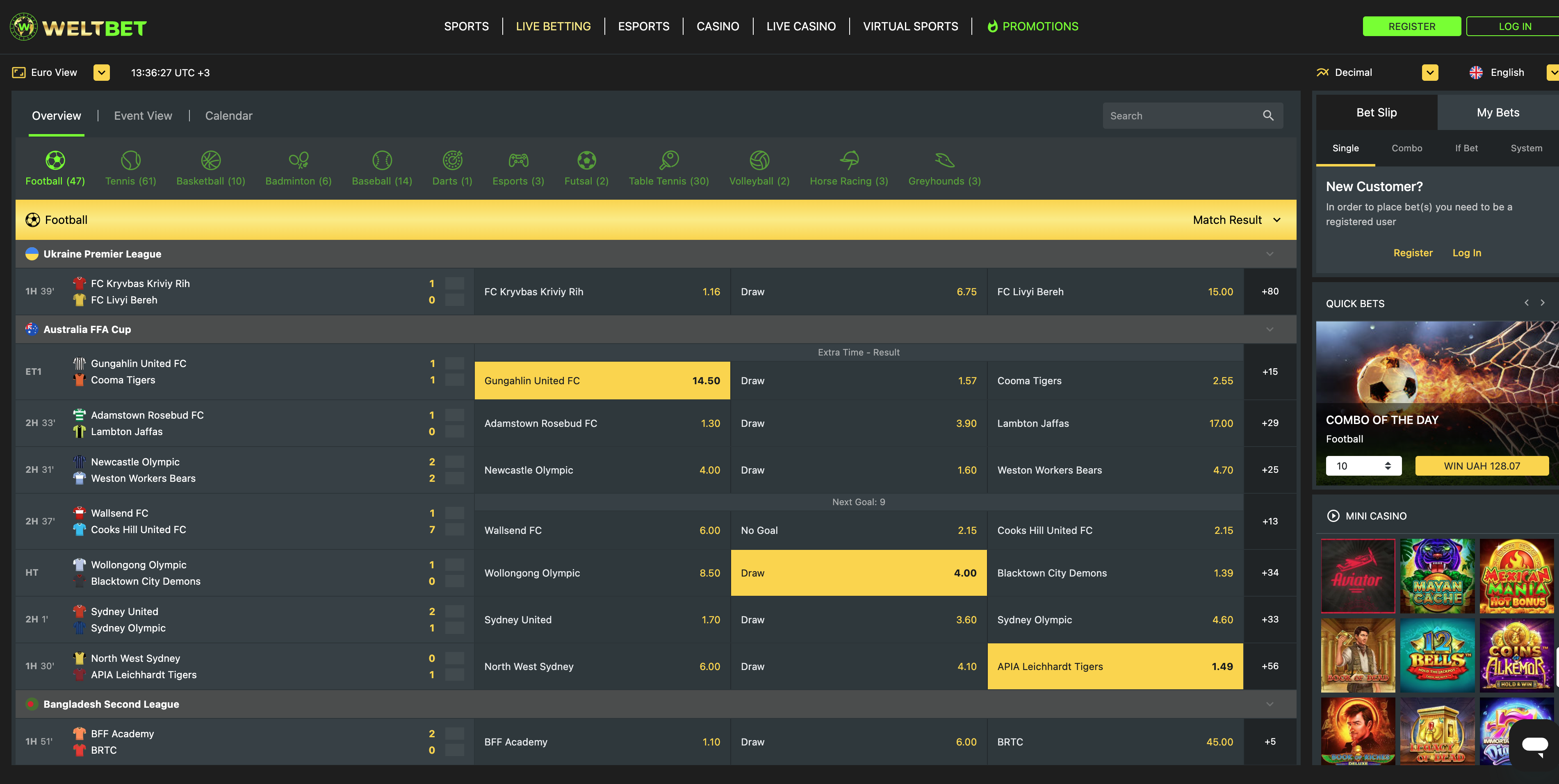Select Weston Workers Bears 4.70 odds
The height and width of the screenshot is (784, 1559).
coord(1115,470)
